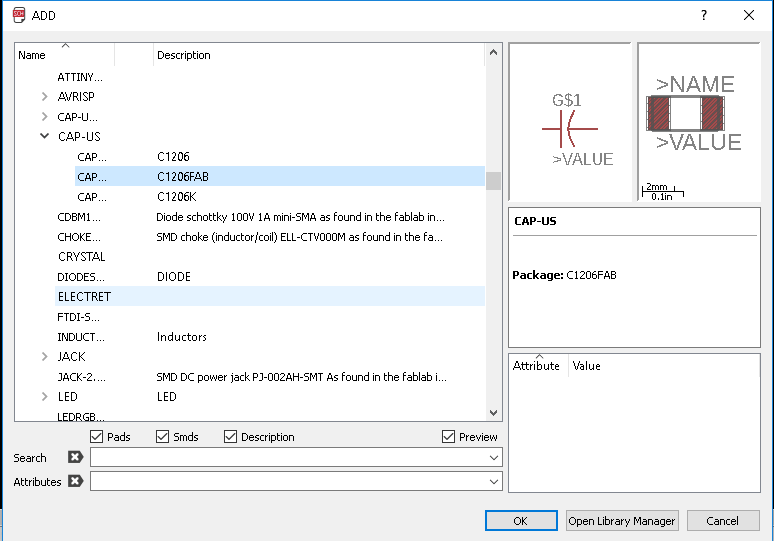Select the FTDI-S... item

click(78, 317)
